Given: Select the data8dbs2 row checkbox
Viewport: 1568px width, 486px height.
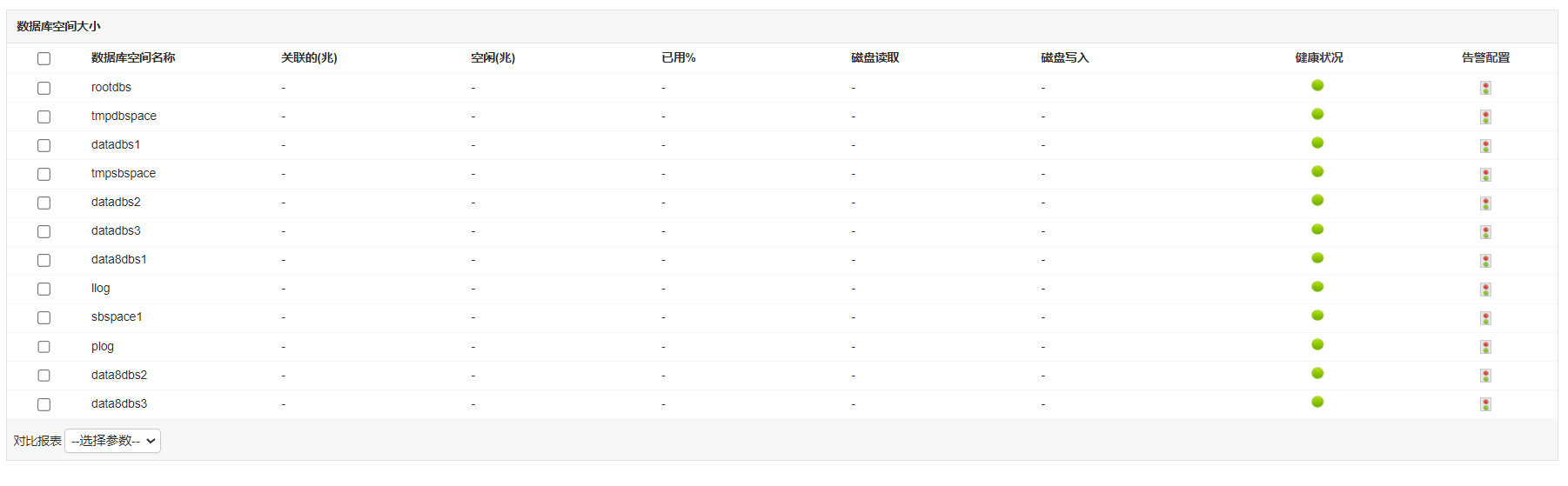Looking at the screenshot, I should click(44, 376).
